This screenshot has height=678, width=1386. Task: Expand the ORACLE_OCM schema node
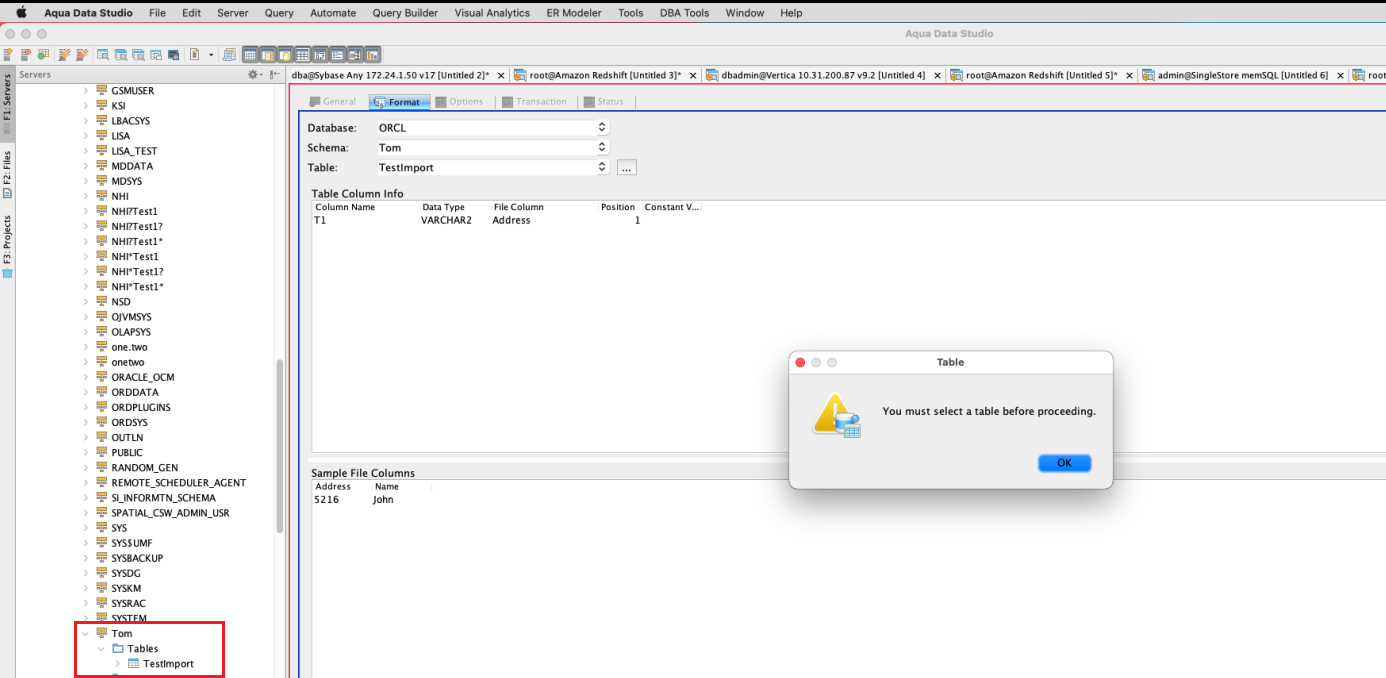pyautogui.click(x=85, y=378)
